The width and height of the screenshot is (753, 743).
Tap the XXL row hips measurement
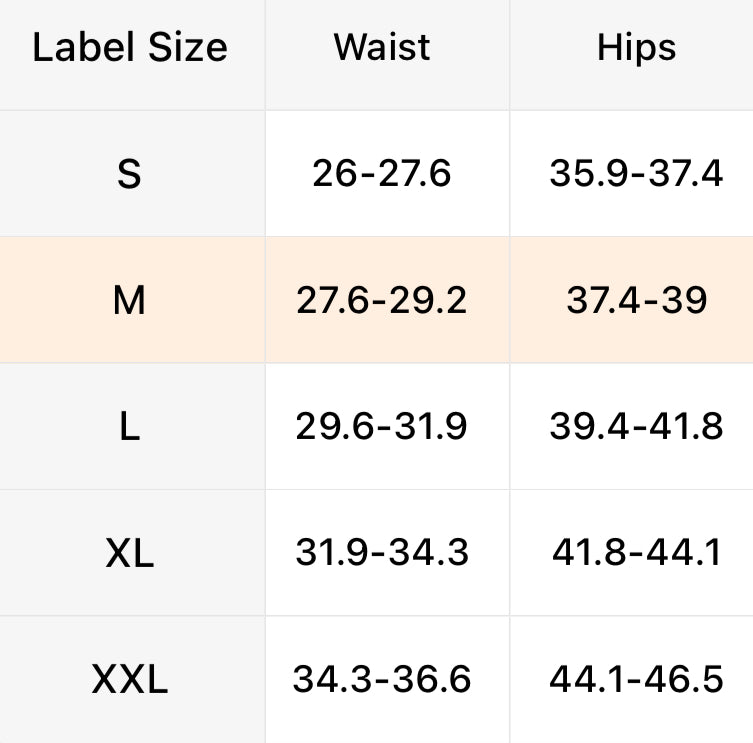coord(636,680)
